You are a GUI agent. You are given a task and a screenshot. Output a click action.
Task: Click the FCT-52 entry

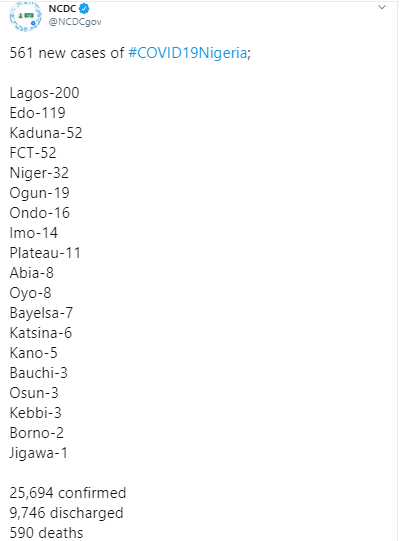point(33,153)
